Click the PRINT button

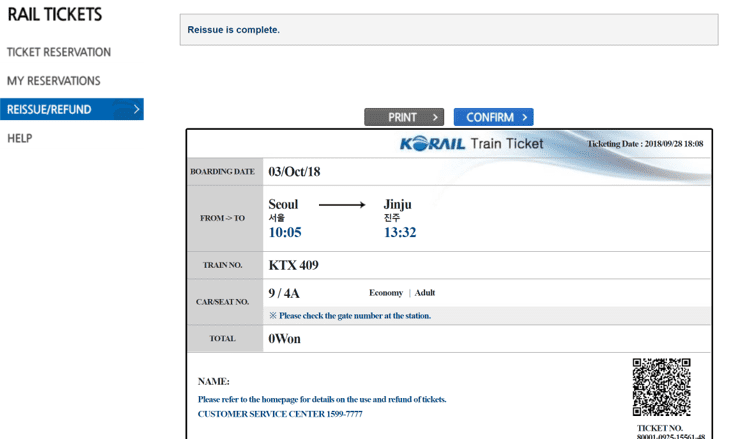[403, 117]
